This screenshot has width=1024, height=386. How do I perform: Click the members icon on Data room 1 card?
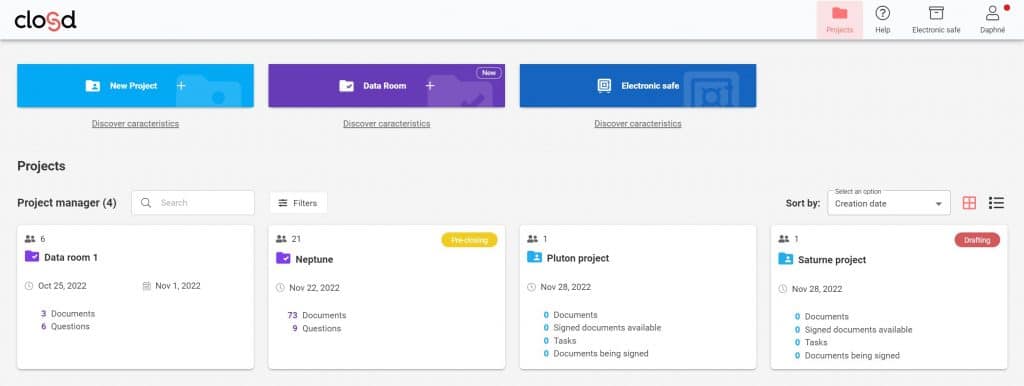point(30,239)
